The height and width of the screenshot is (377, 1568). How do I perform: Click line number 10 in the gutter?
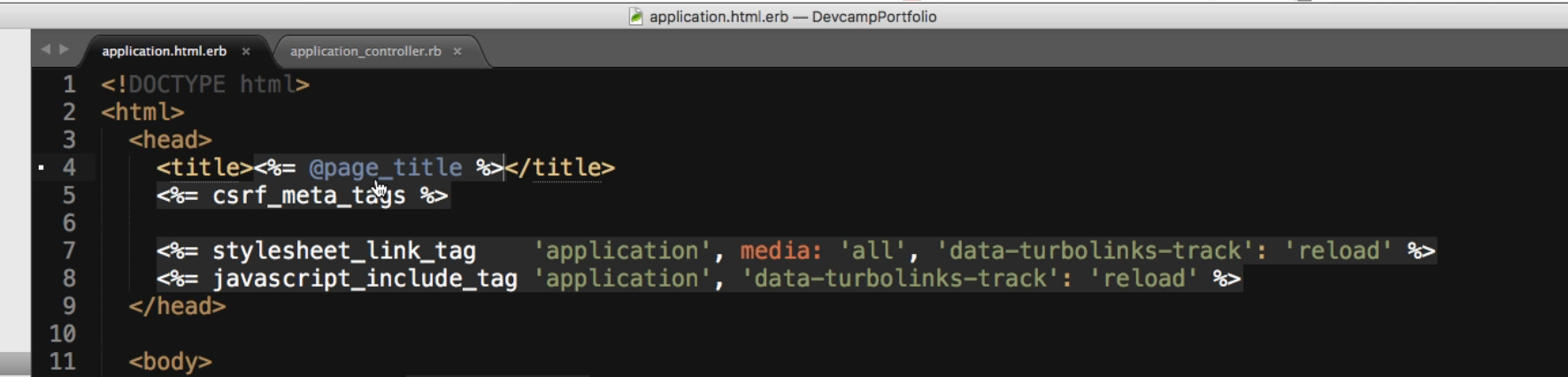point(62,334)
